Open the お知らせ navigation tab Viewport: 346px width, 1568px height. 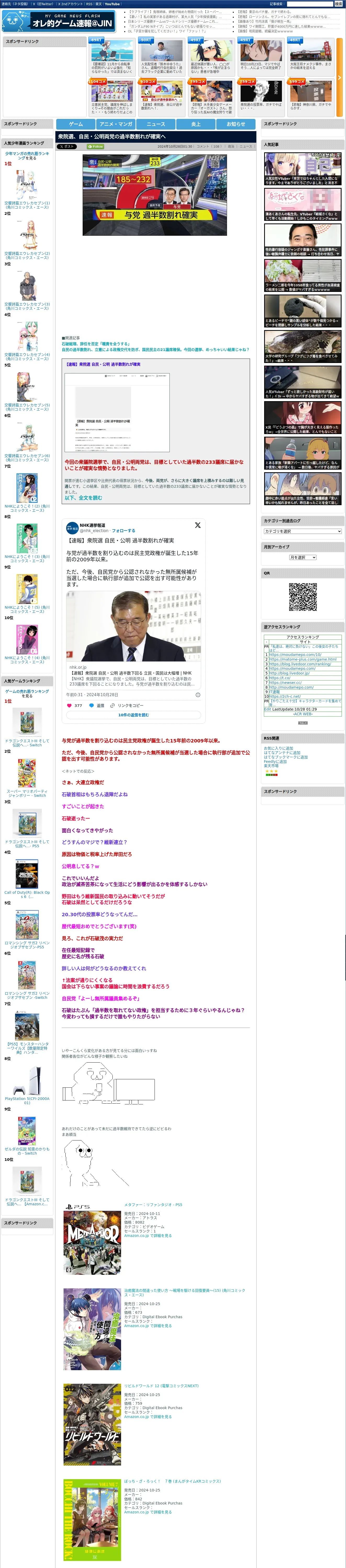click(236, 124)
